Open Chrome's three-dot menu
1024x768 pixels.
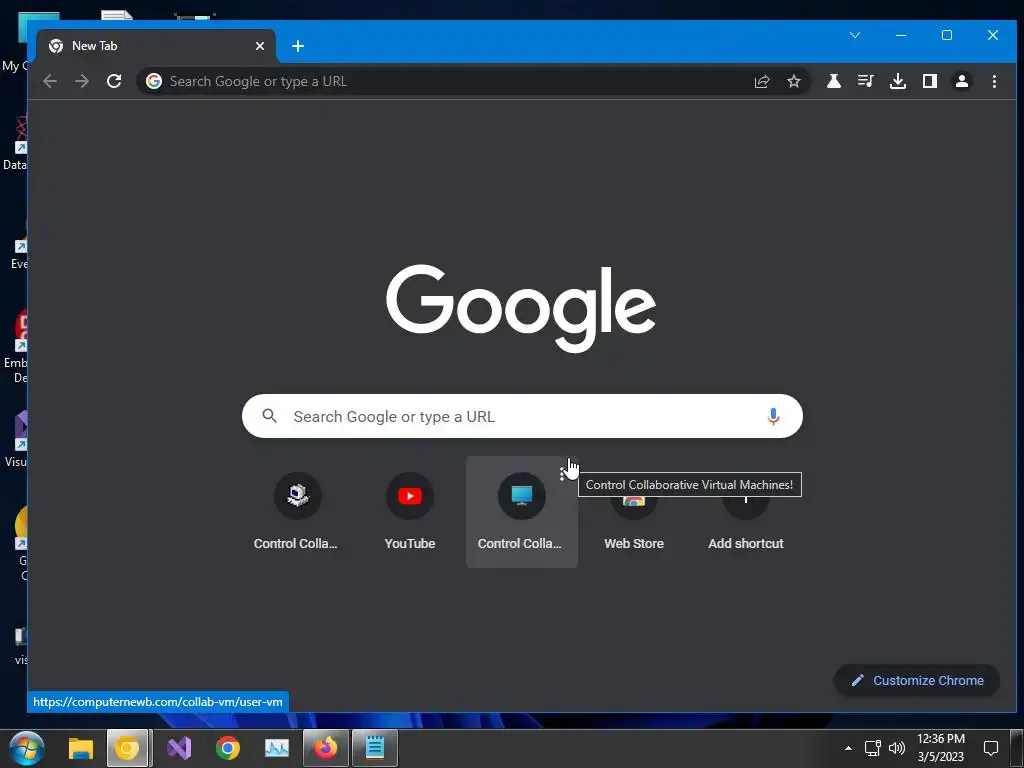click(994, 81)
